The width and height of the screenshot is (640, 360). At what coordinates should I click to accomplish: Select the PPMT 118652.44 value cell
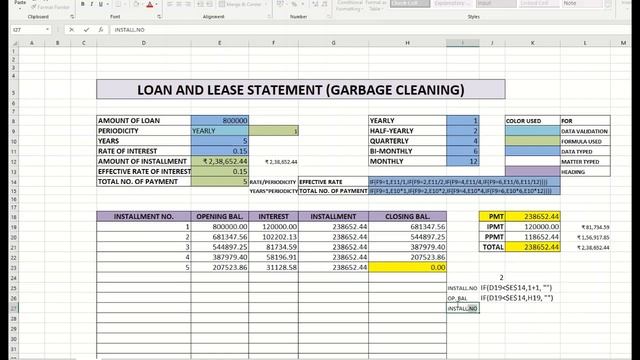coord(533,237)
